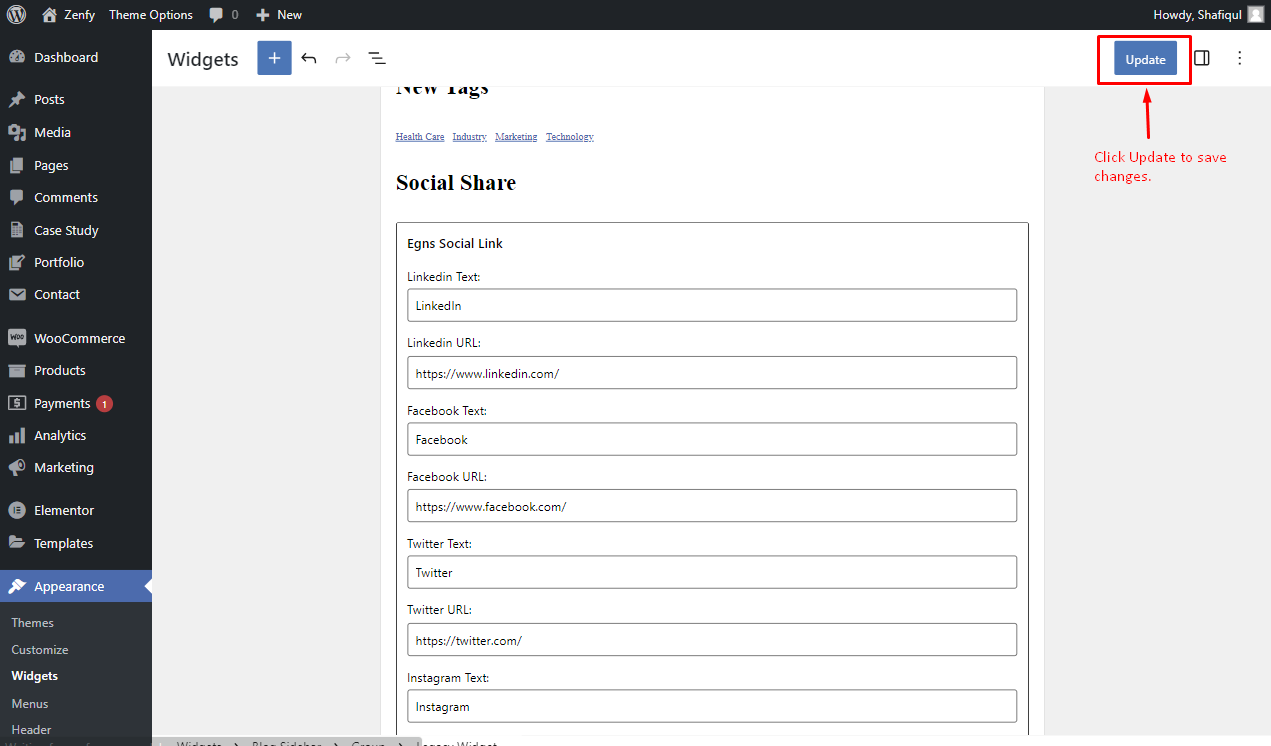
Task: Undo the last widget change
Action: tap(309, 58)
